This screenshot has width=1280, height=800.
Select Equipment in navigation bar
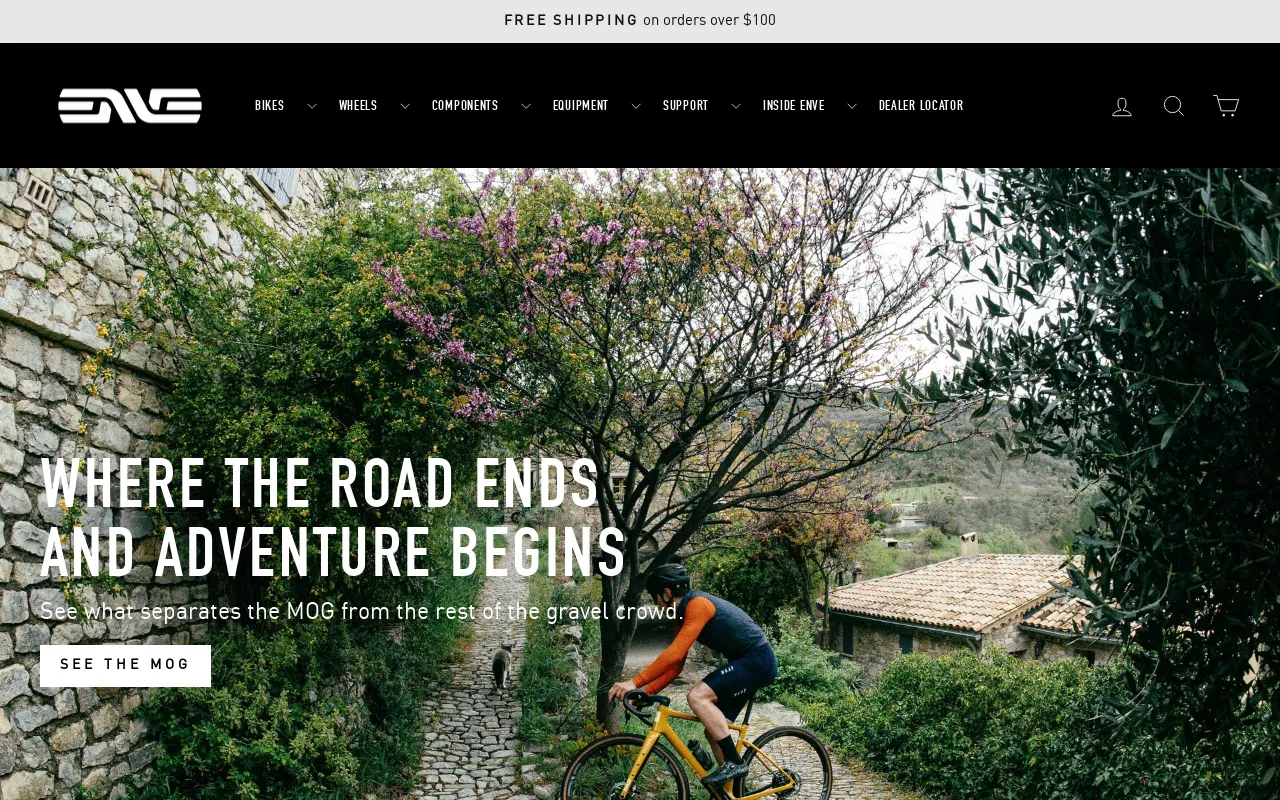click(x=580, y=106)
